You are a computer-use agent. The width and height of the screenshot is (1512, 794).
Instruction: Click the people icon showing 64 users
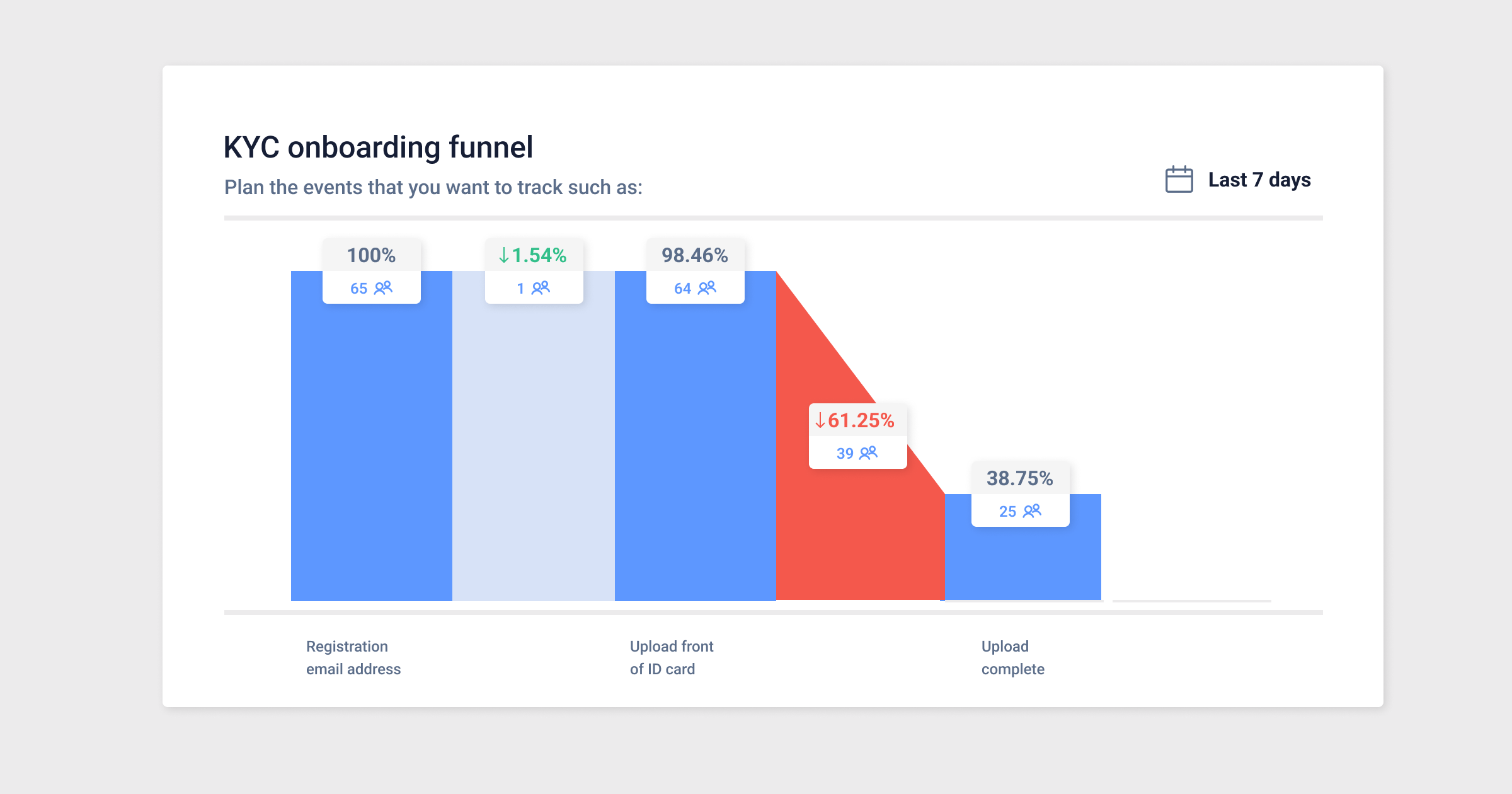(708, 288)
